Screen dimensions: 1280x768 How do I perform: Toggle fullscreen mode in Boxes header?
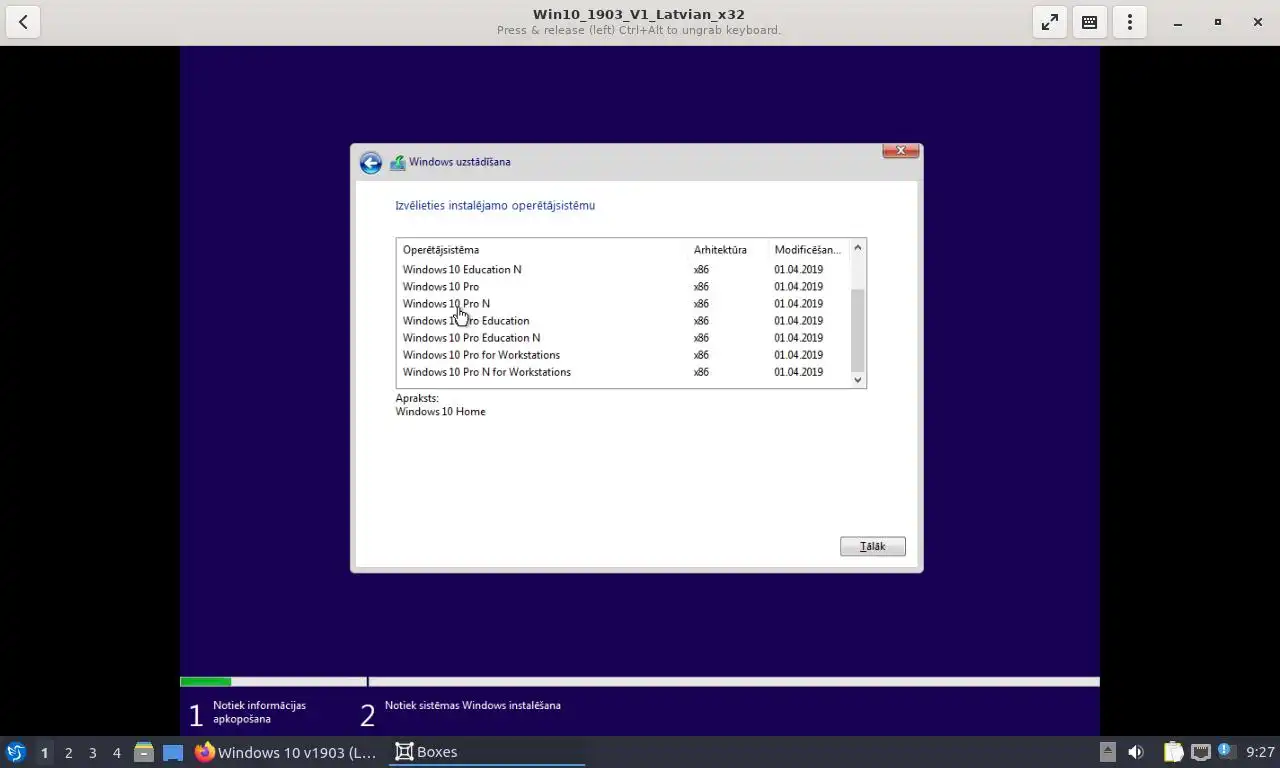1050,22
